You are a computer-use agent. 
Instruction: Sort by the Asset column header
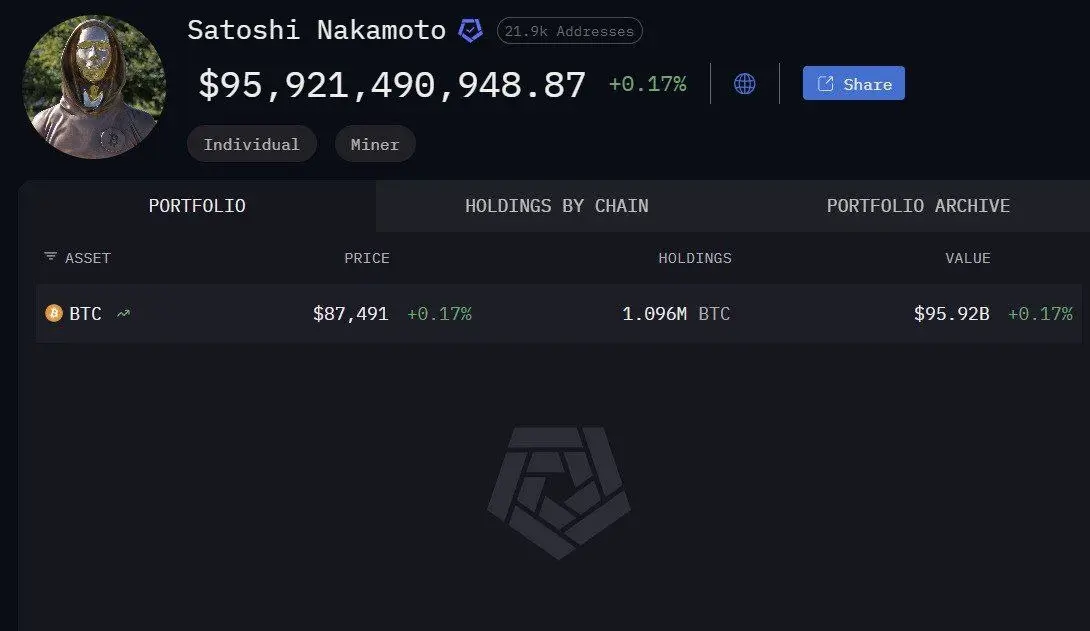point(88,258)
